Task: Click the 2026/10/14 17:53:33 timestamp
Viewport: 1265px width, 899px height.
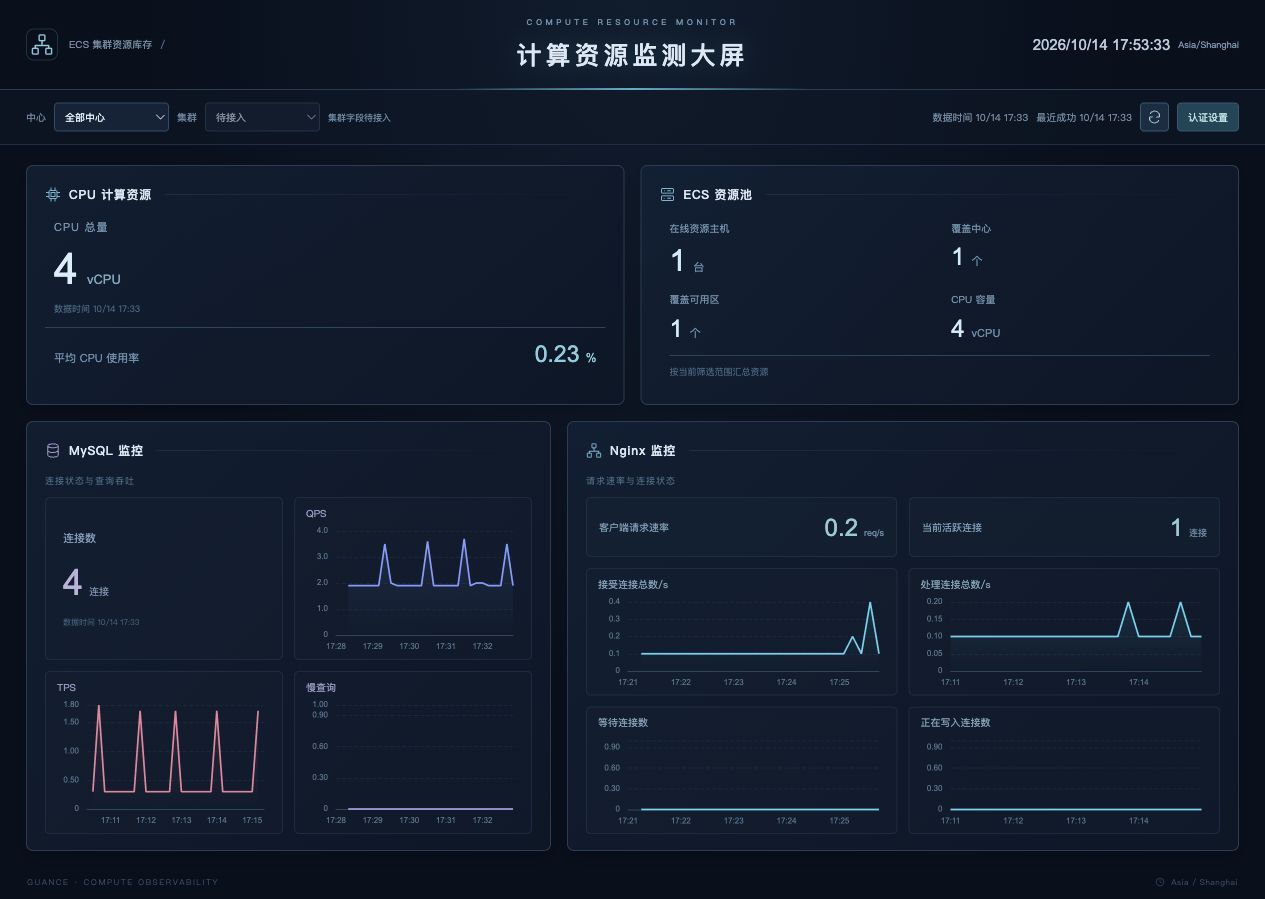Action: pos(1101,45)
